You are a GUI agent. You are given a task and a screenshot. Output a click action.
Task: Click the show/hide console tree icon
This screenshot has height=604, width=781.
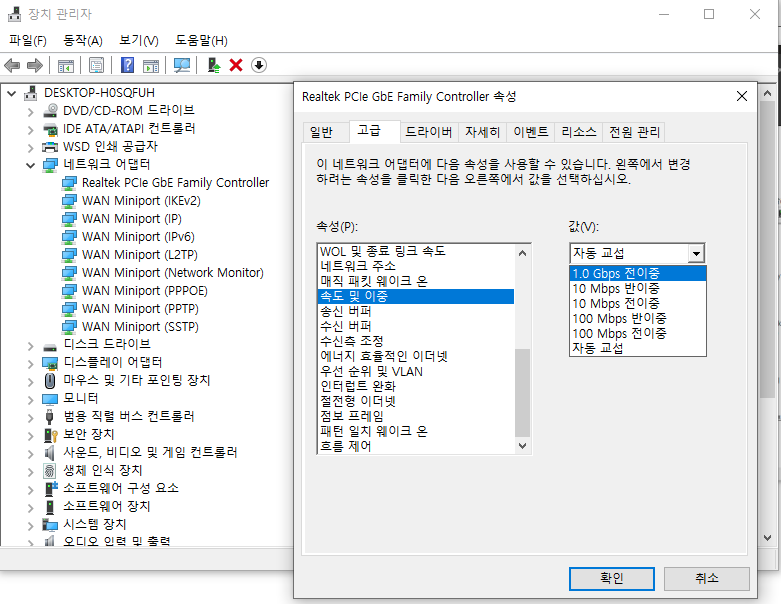(x=66, y=65)
